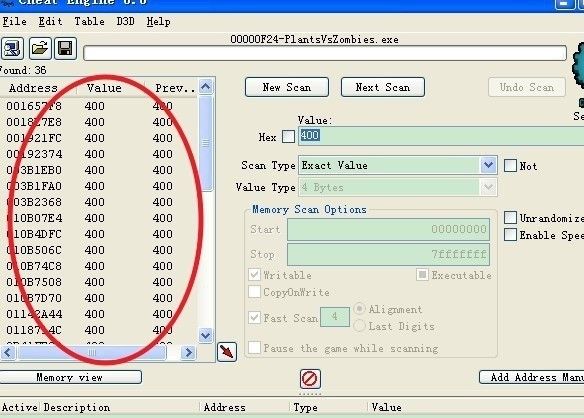This screenshot has height=418, width=584.
Task: Select address row 010B7508
Action: pyautogui.click(x=99, y=282)
